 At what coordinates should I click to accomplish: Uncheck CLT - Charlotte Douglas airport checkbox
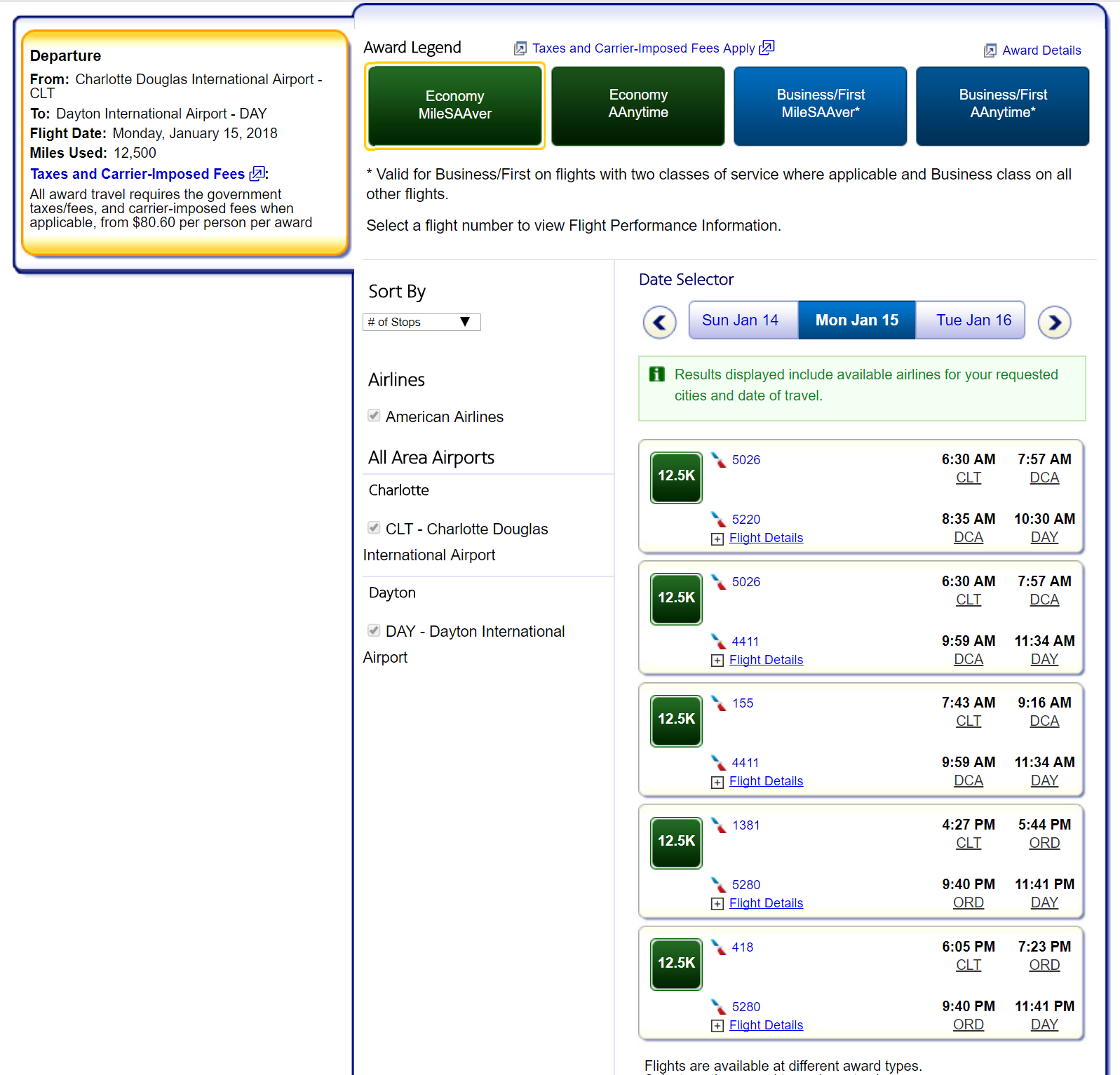[x=374, y=528]
